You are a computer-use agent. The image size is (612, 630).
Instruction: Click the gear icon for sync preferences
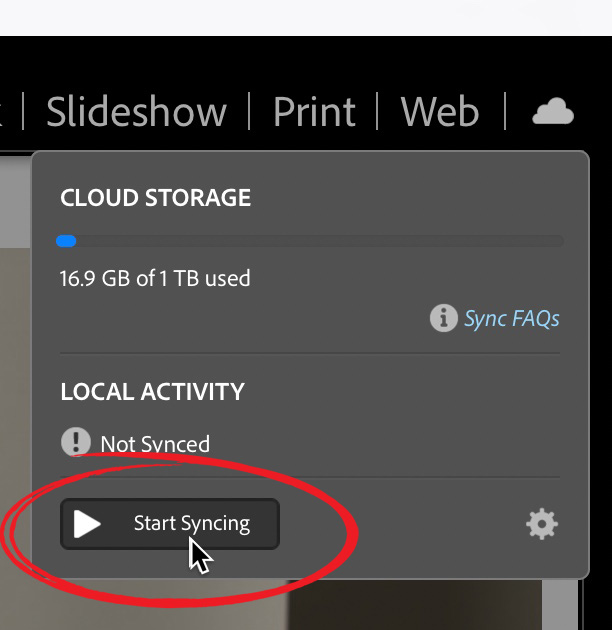coord(542,524)
